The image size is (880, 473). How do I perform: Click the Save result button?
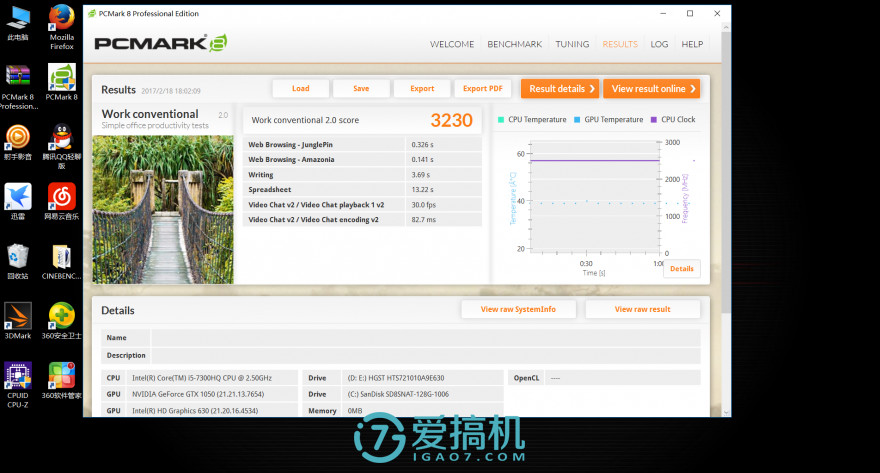pyautogui.click(x=361, y=89)
